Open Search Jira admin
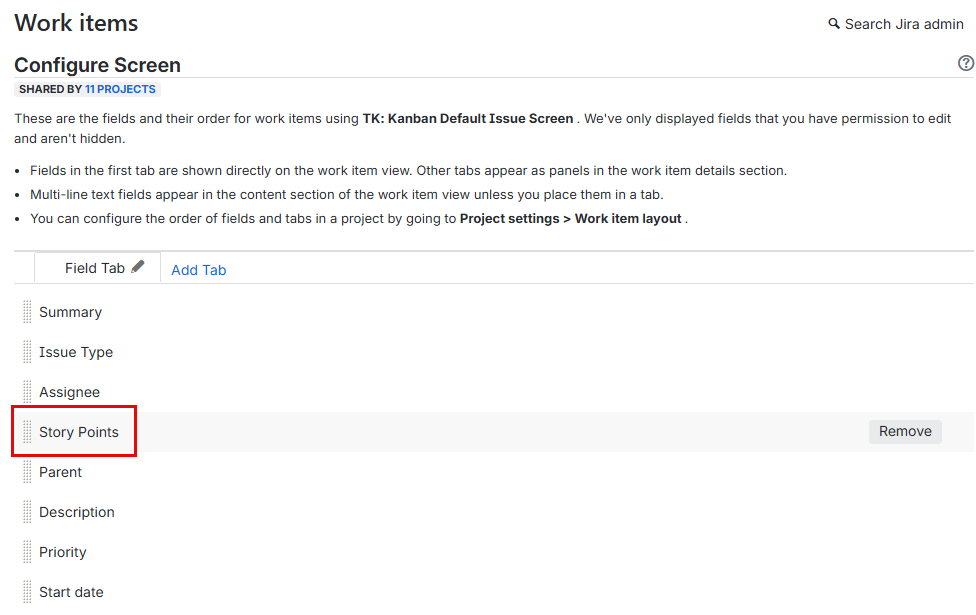Viewport: 976px width, 615px height. (x=904, y=24)
